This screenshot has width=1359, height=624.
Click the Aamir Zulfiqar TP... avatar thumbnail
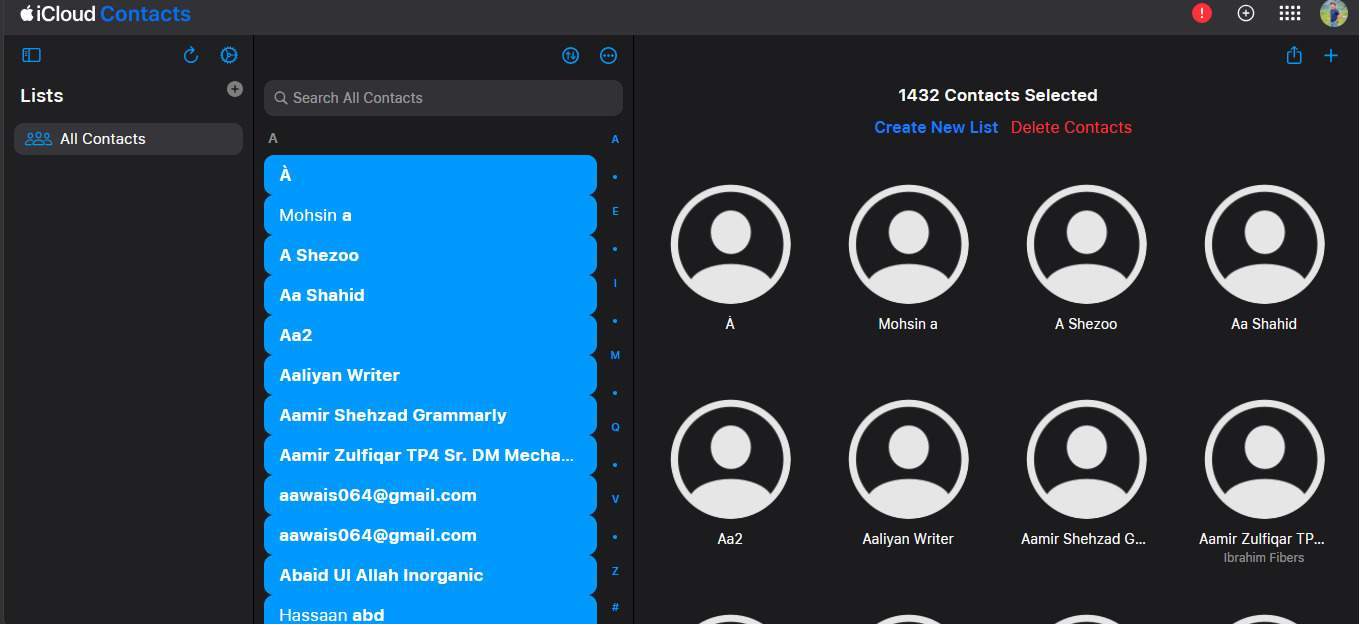pyautogui.click(x=1264, y=459)
